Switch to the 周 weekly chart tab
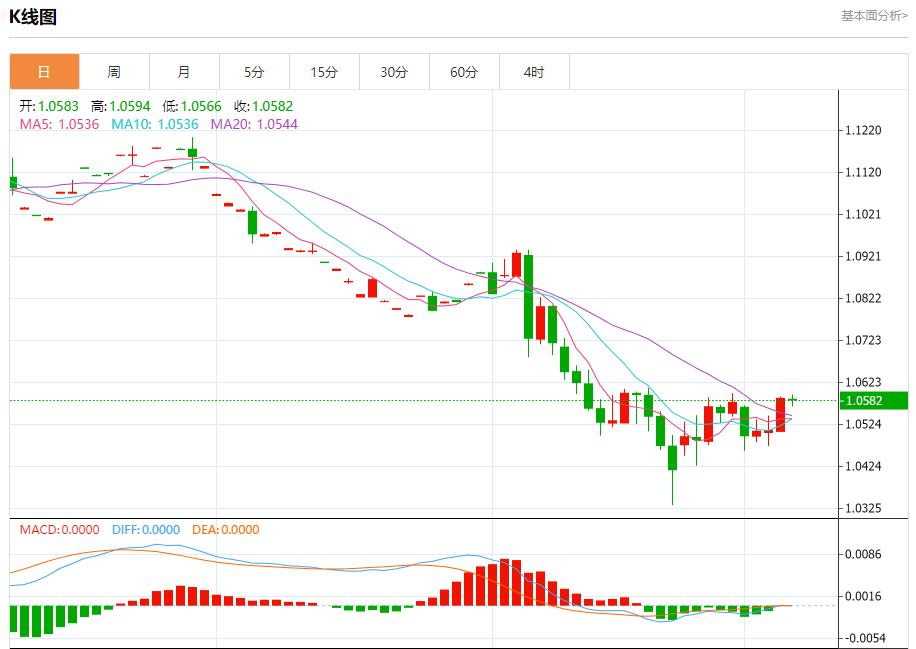916x649 pixels. coord(113,71)
